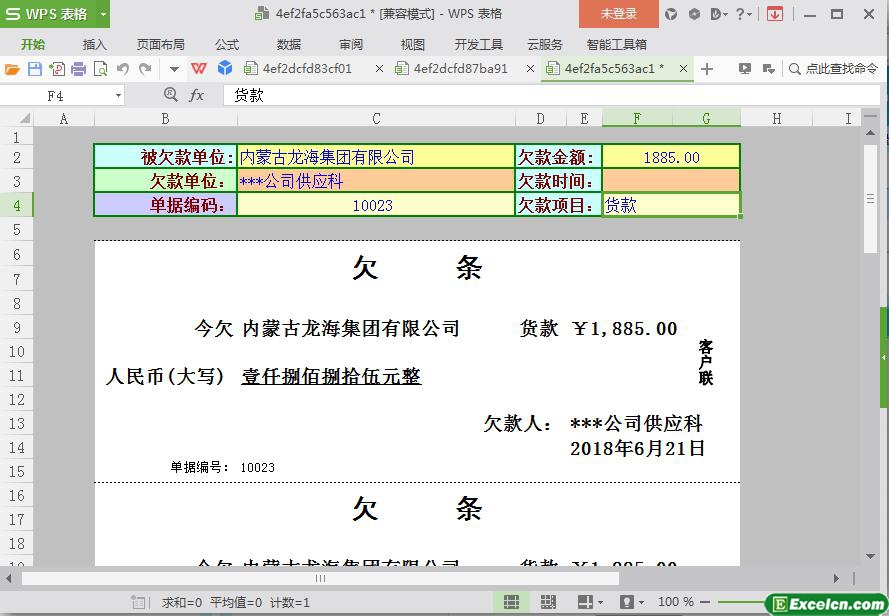
Task: Close the 4ef2fa5c563ac1 document tab
Action: click(x=683, y=69)
